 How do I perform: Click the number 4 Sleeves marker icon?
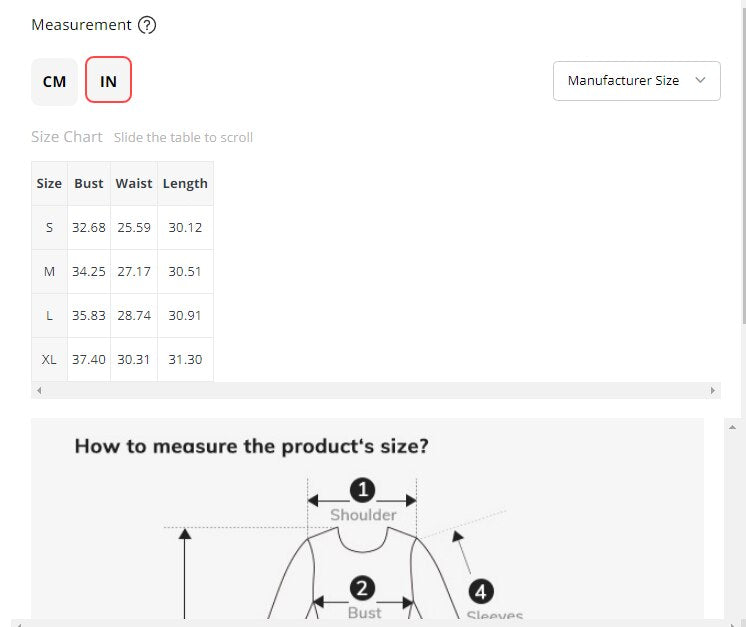tap(481, 592)
